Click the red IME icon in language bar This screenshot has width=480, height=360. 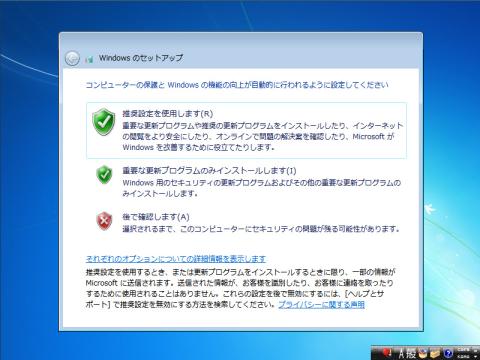pos(387,353)
